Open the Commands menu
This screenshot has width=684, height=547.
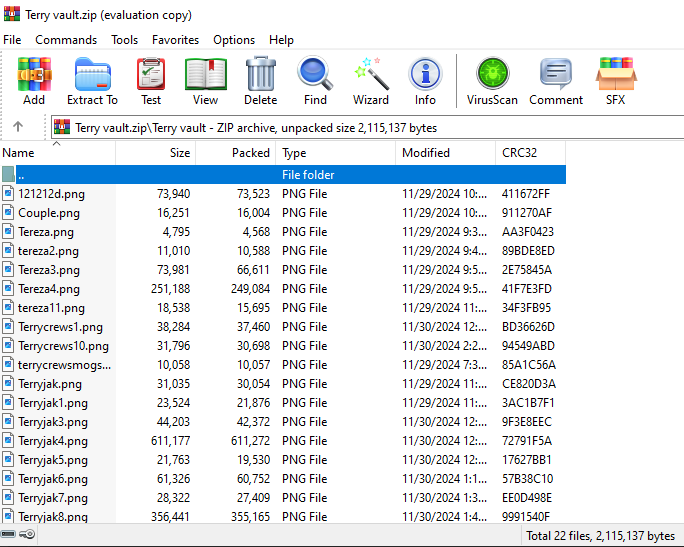click(66, 40)
